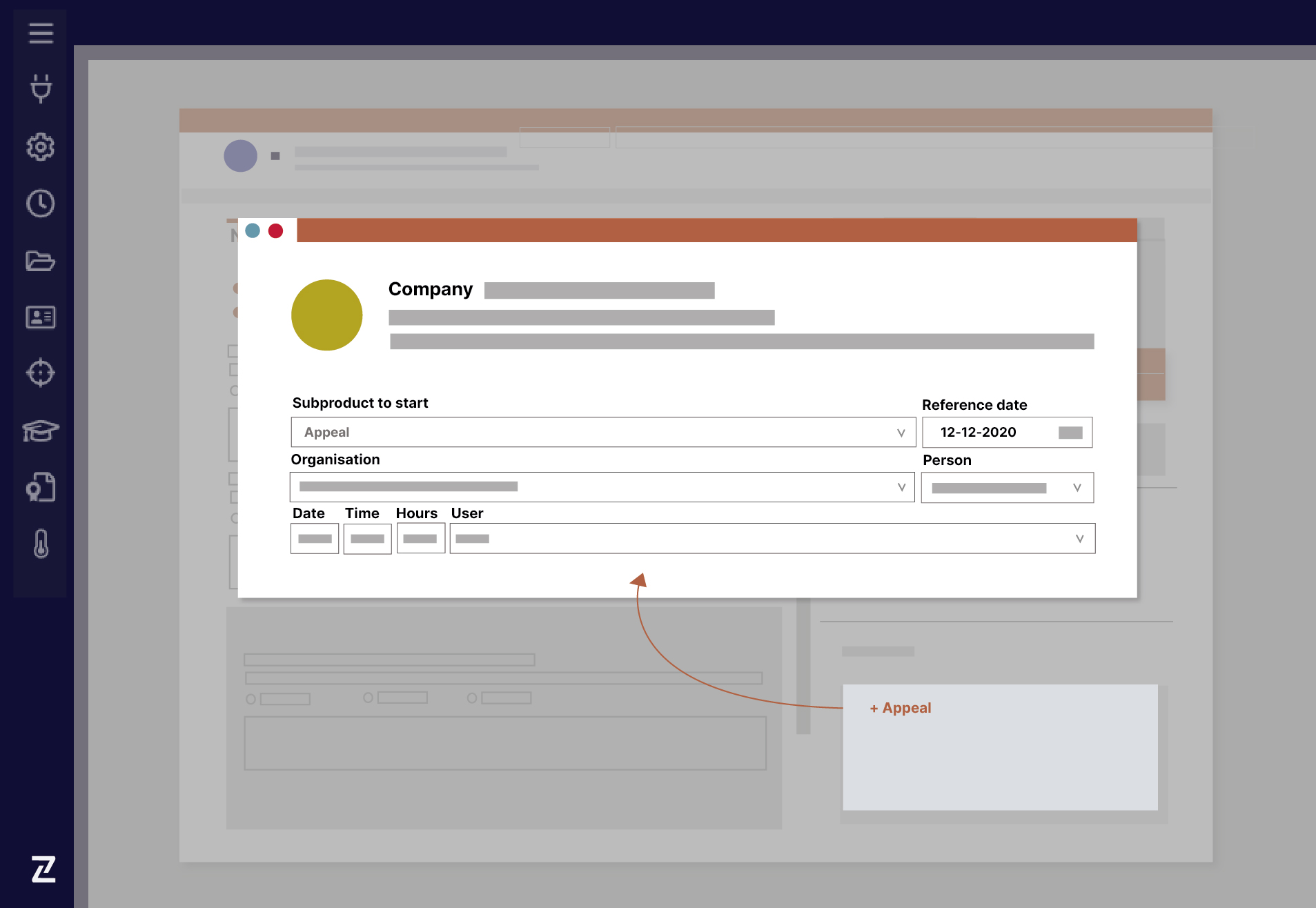Click the Time input field
Screen dimensions: 1316x908
pos(367,539)
